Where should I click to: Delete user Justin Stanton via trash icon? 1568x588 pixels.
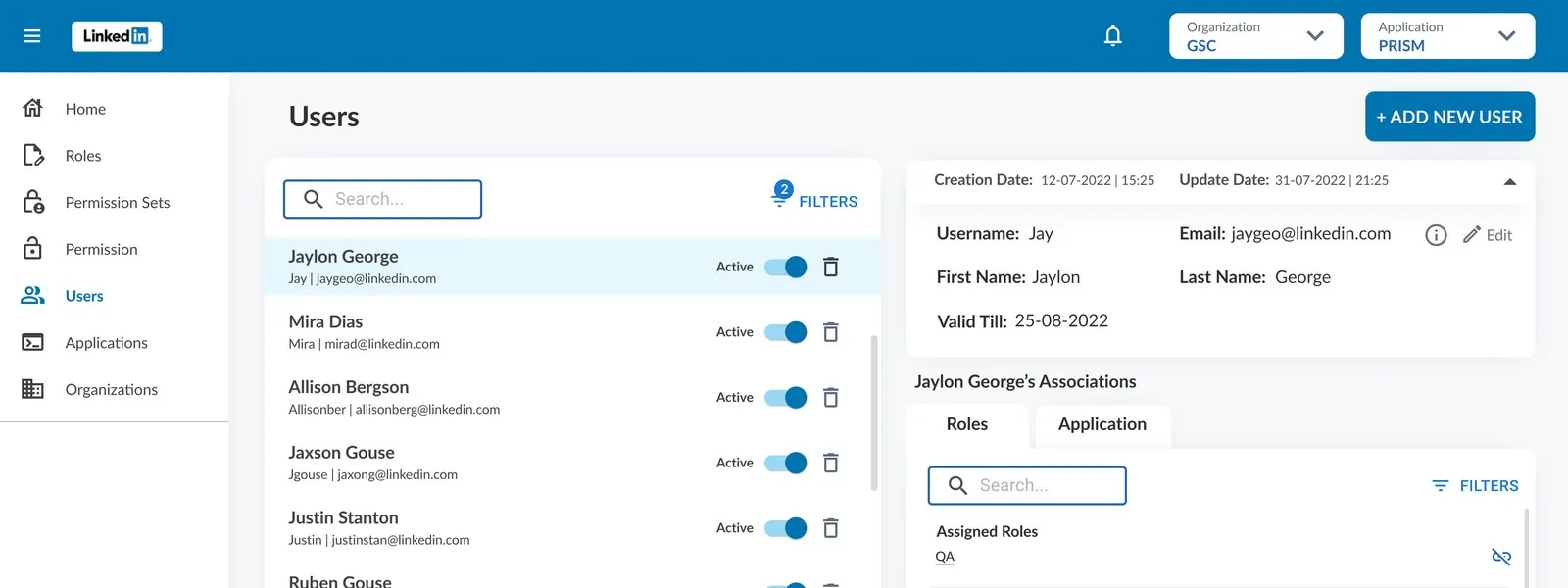click(x=830, y=528)
